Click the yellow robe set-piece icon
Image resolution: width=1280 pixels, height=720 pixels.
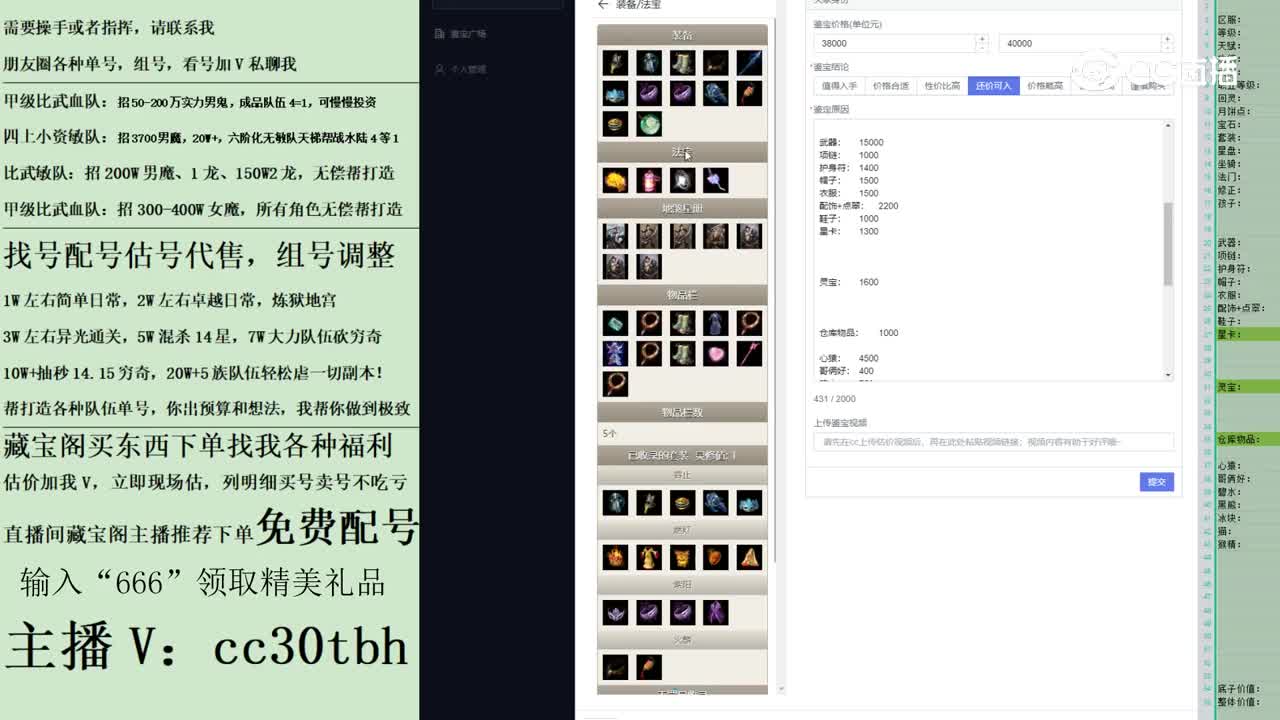click(649, 557)
